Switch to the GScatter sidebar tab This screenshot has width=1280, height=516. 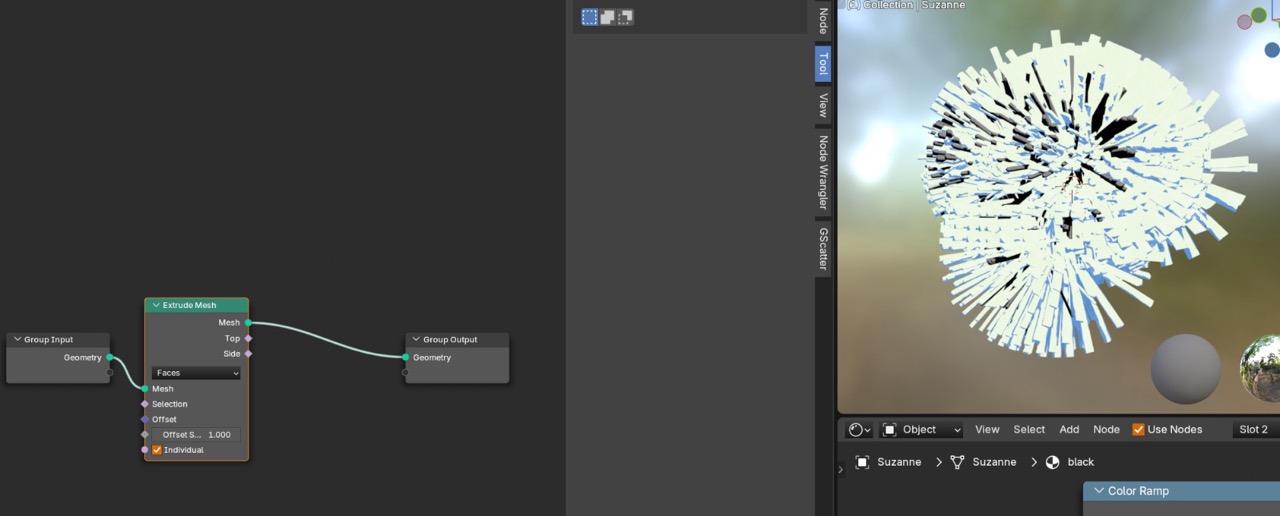coord(823,249)
